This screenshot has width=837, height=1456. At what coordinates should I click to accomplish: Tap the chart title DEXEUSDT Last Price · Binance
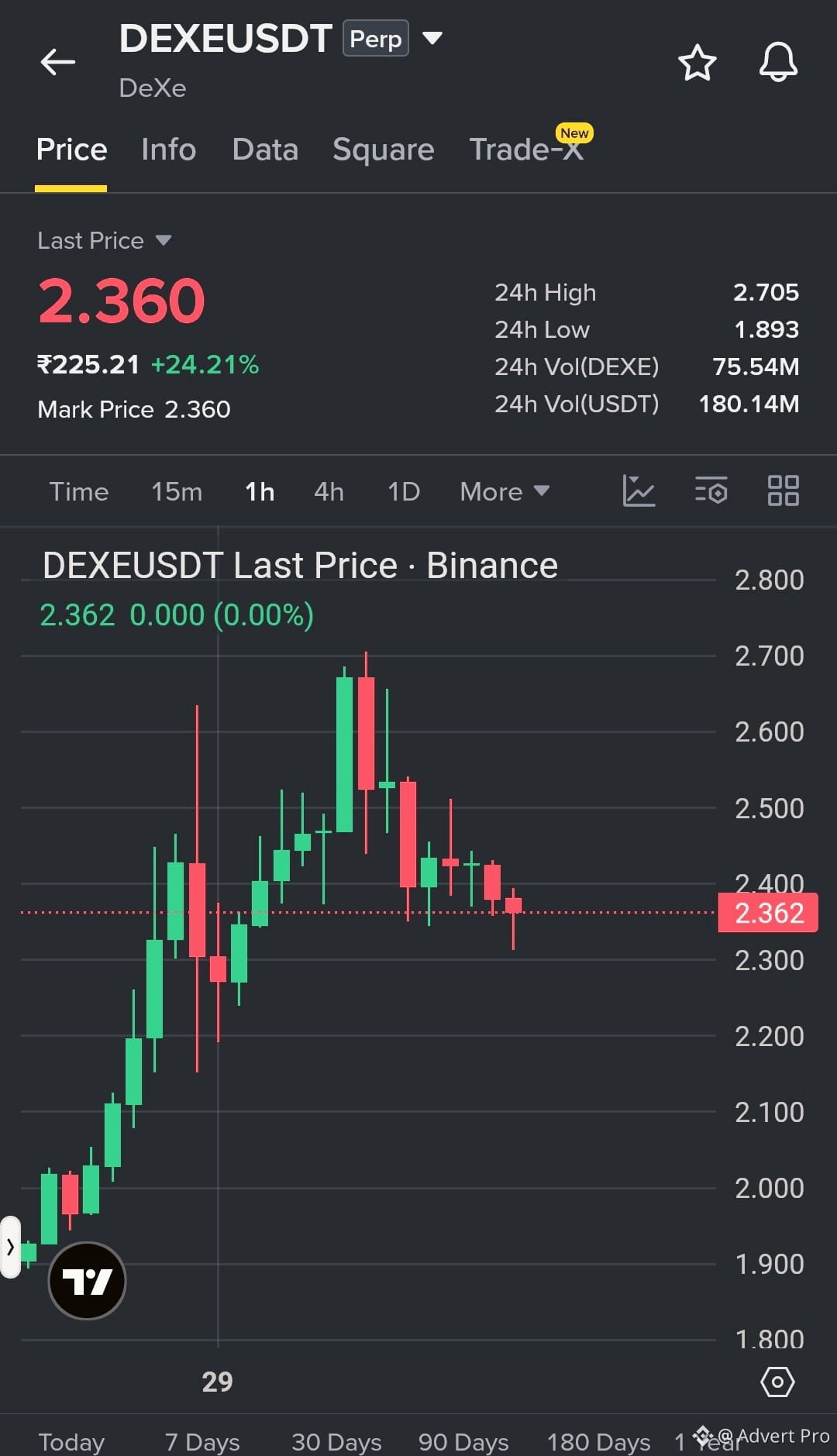point(300,566)
